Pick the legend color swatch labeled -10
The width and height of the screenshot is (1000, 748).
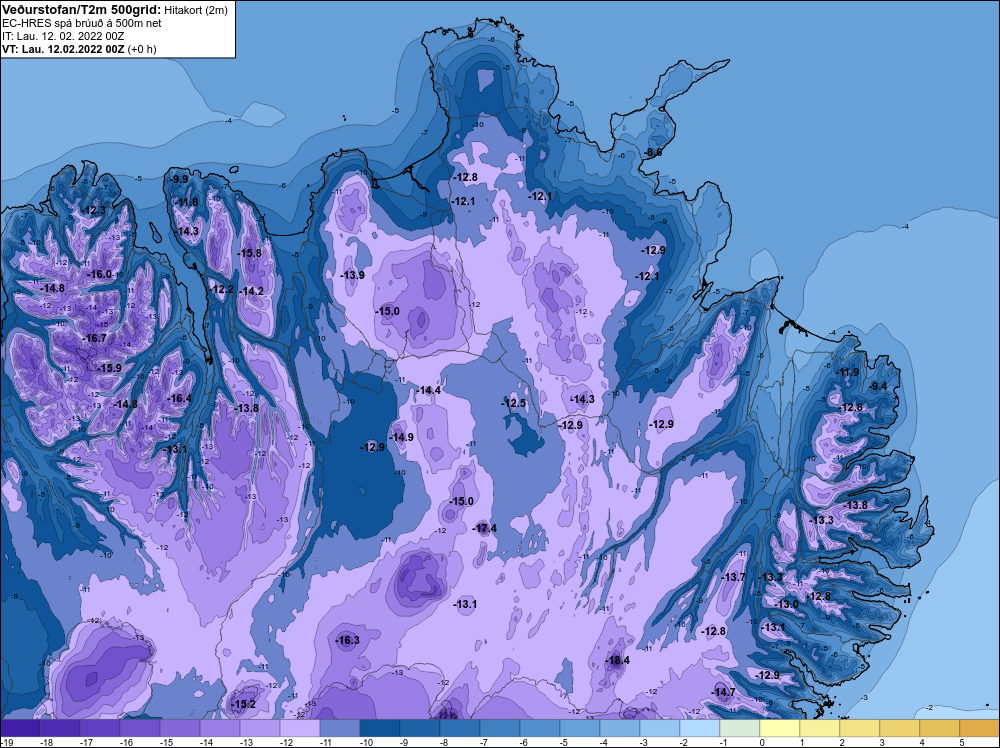coord(379,728)
